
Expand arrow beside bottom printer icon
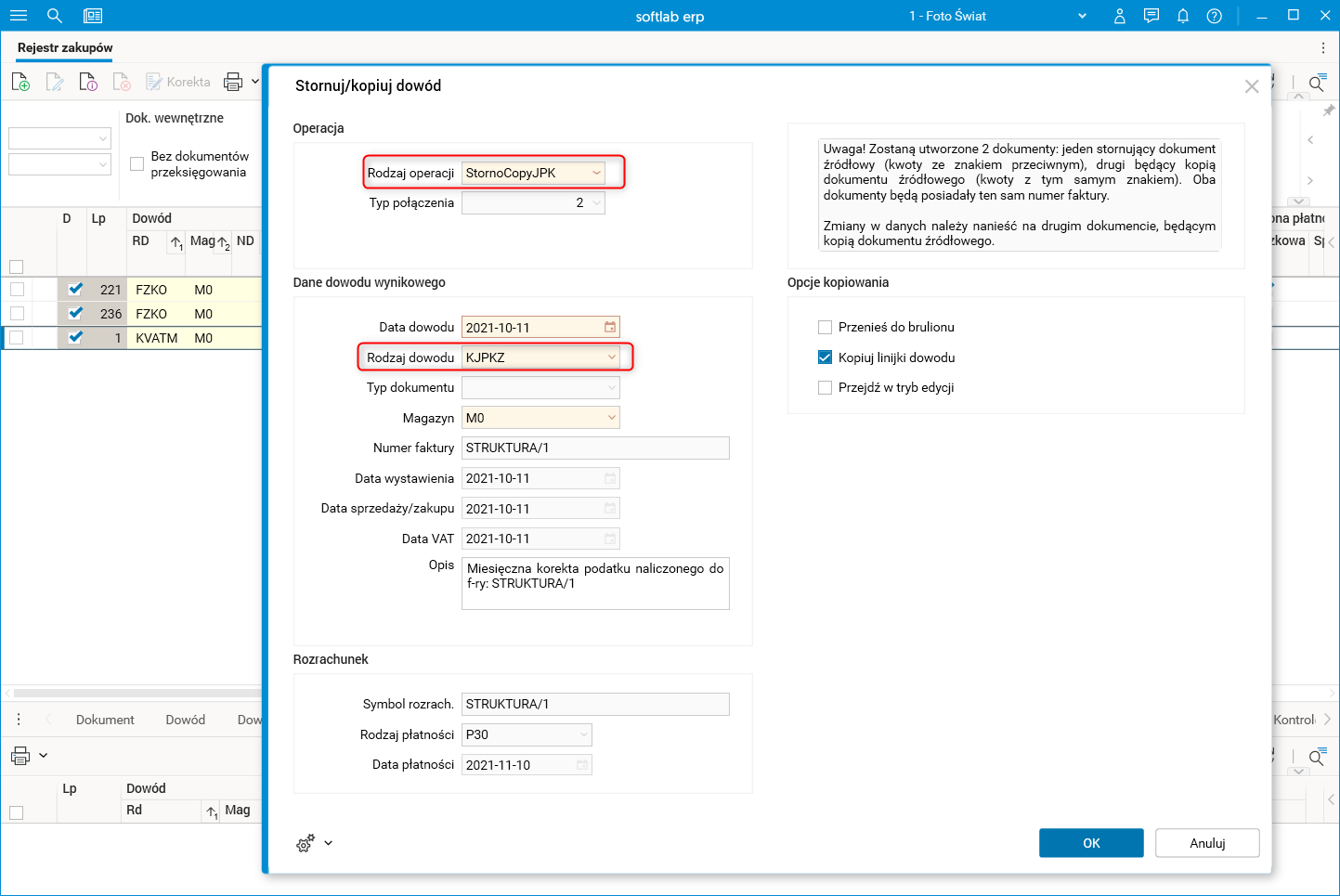pos(43,756)
